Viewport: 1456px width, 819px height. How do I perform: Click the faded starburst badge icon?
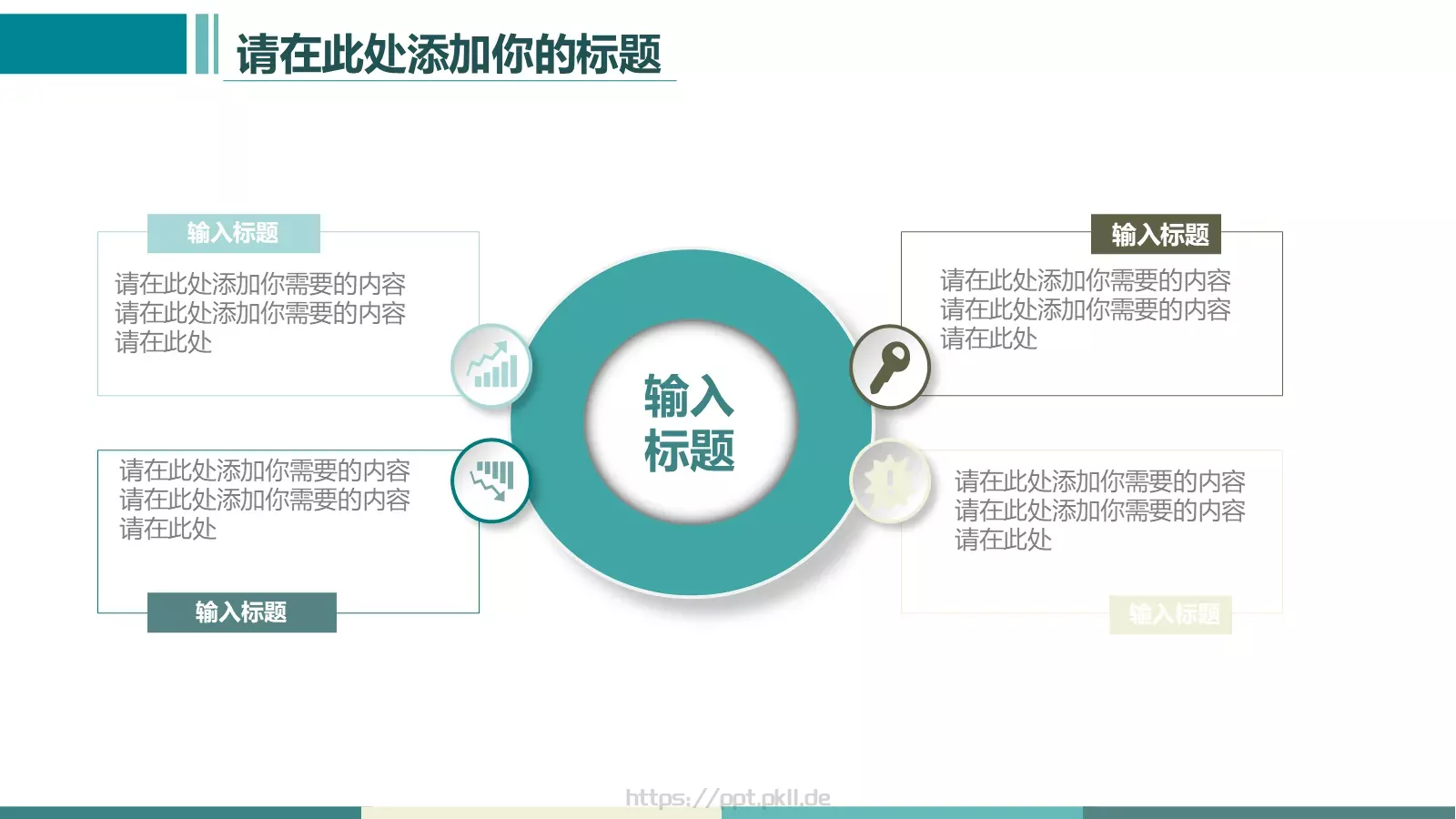click(x=890, y=481)
